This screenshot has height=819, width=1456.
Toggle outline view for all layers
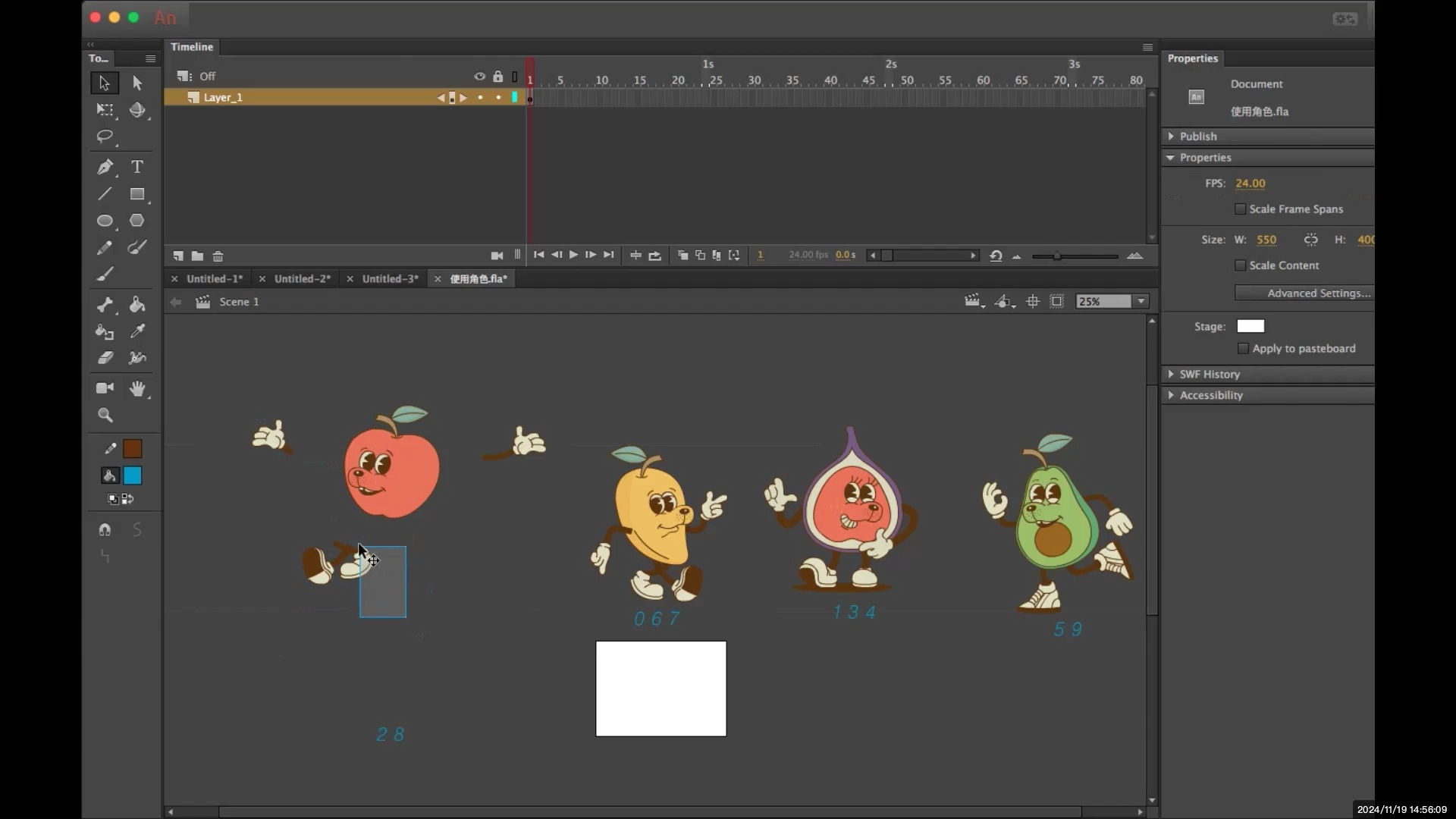pos(515,77)
